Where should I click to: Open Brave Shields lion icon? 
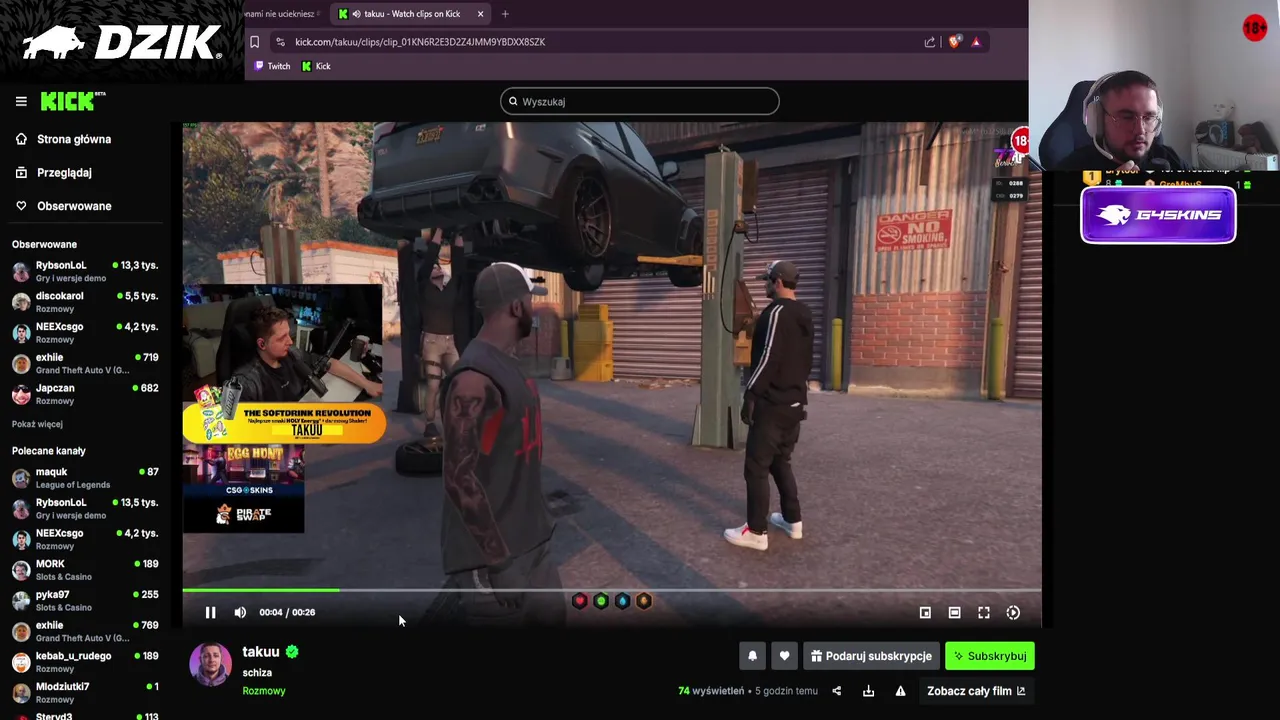[x=954, y=42]
